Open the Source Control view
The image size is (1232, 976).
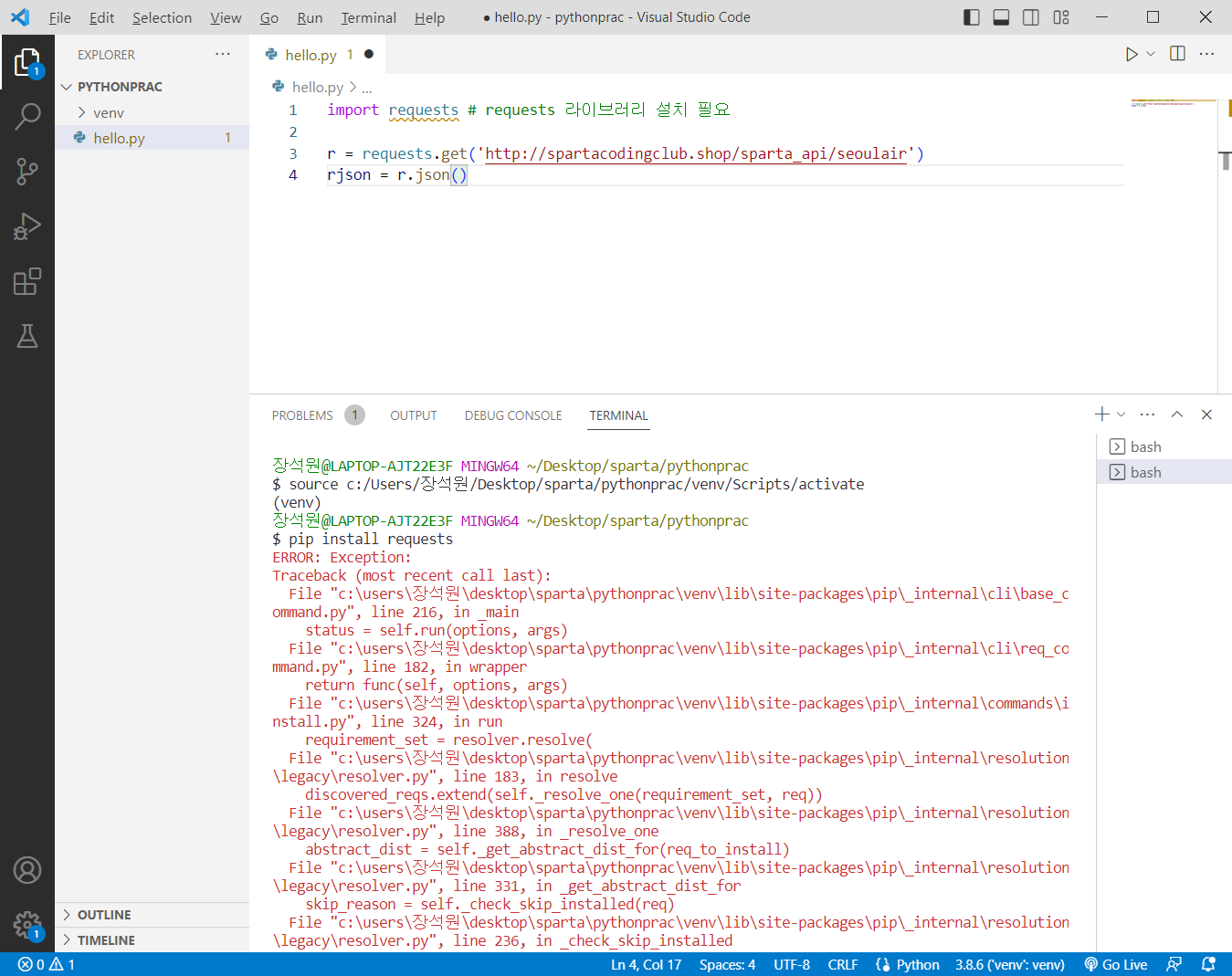[27, 171]
